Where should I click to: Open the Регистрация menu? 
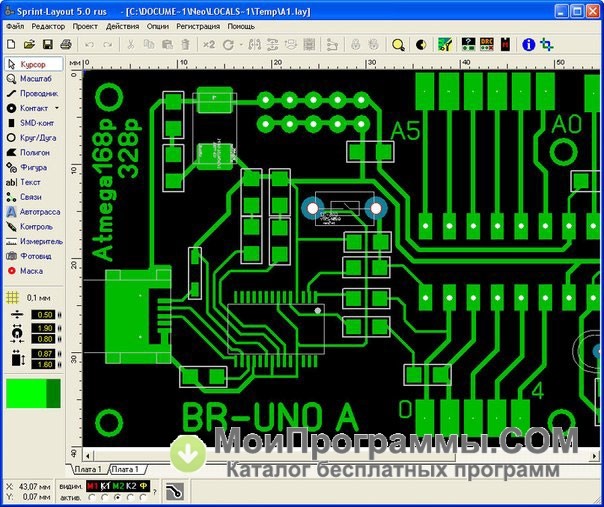(x=198, y=26)
